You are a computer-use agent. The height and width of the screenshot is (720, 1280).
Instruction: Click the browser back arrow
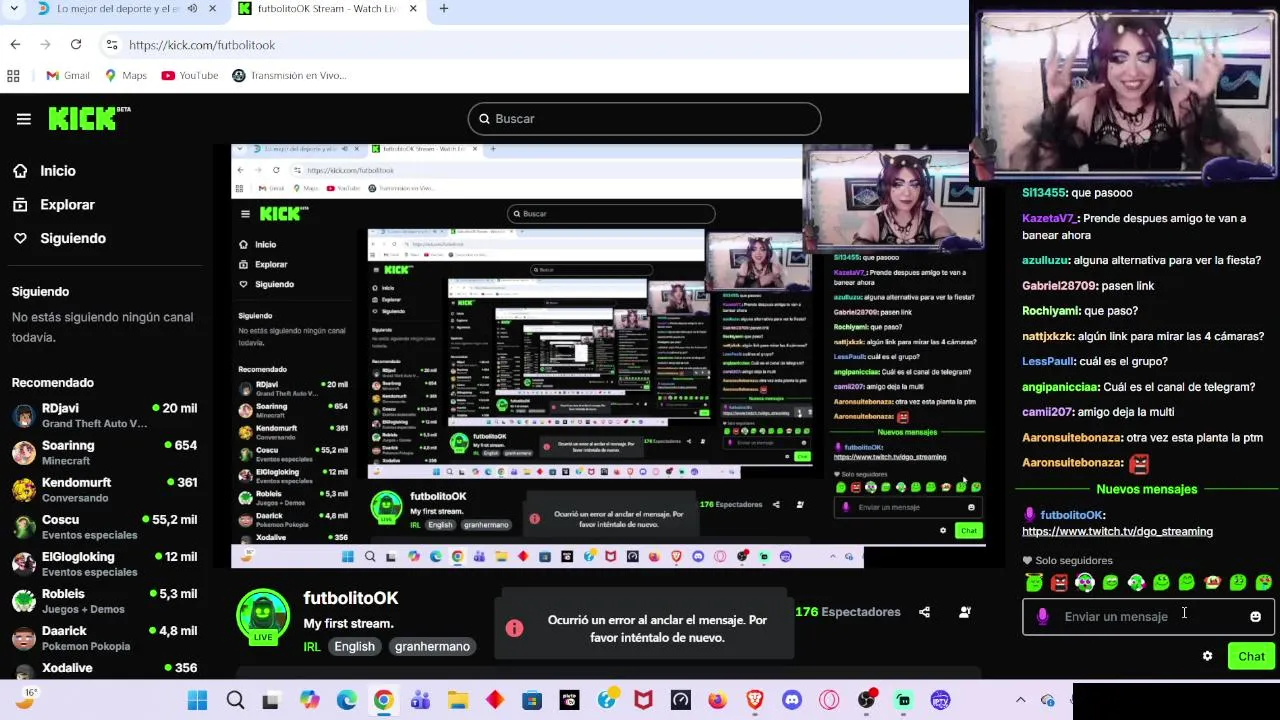(15, 44)
